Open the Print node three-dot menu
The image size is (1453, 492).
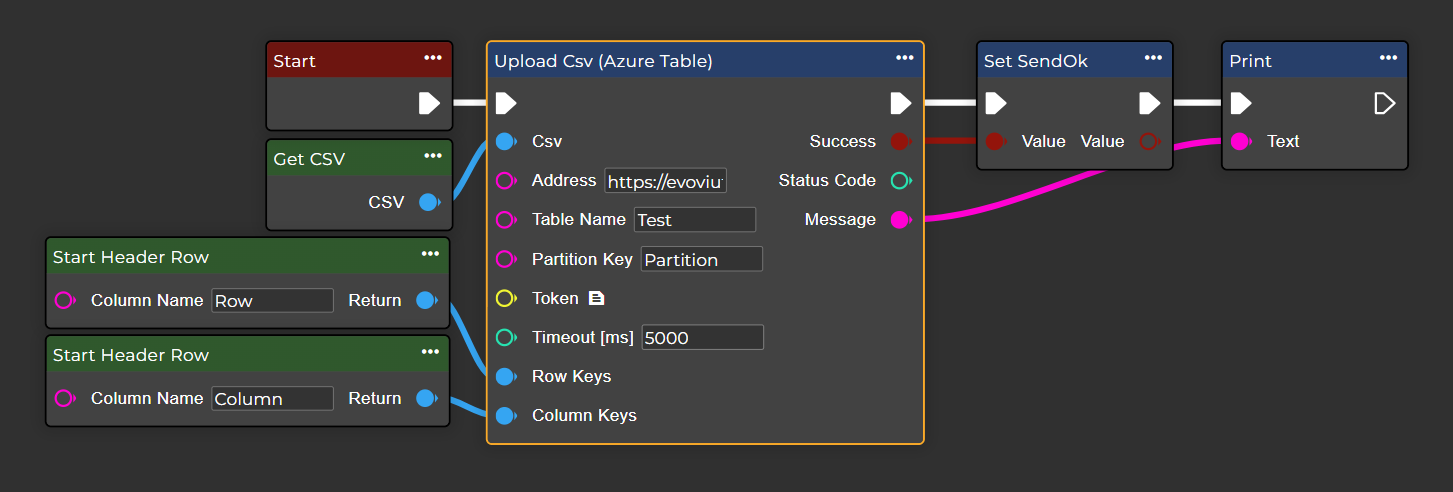point(1388,58)
